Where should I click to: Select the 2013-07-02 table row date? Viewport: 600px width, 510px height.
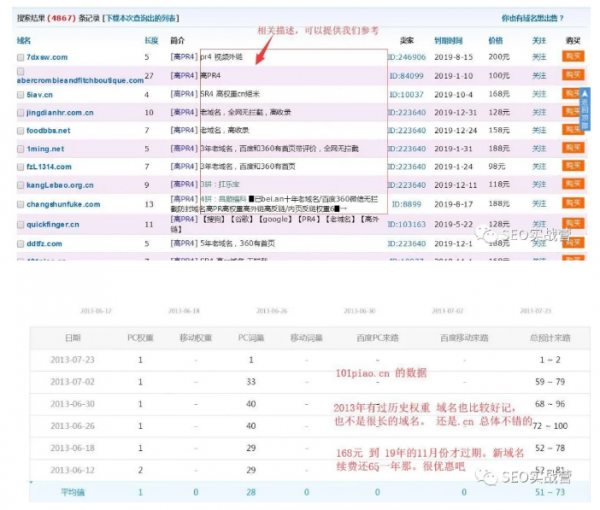tap(72, 382)
